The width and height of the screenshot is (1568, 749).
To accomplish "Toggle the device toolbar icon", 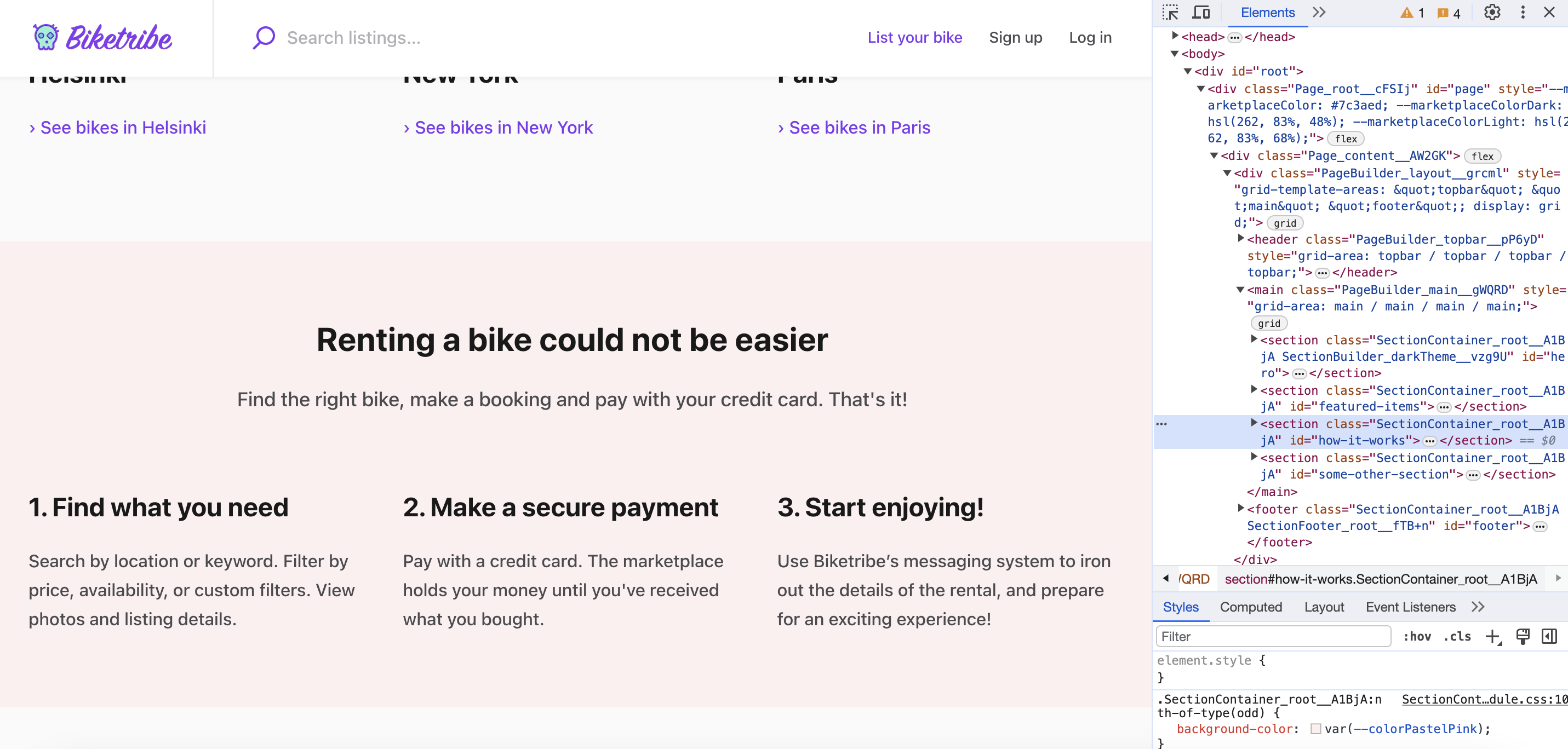I will pos(1200,13).
